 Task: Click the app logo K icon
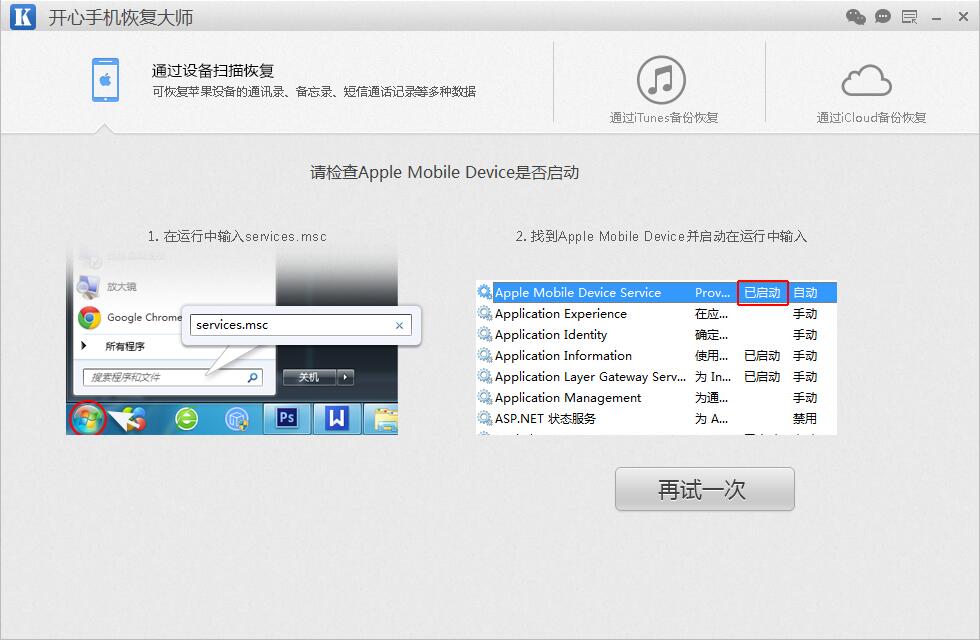[23, 17]
